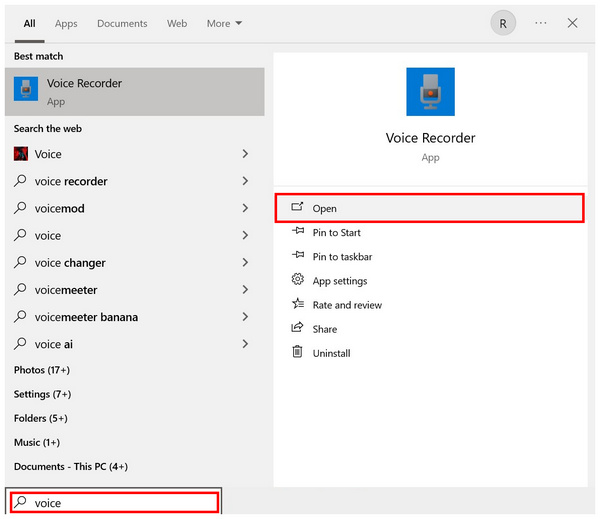600x519 pixels.
Task: Choose Rate and review
Action: (347, 305)
